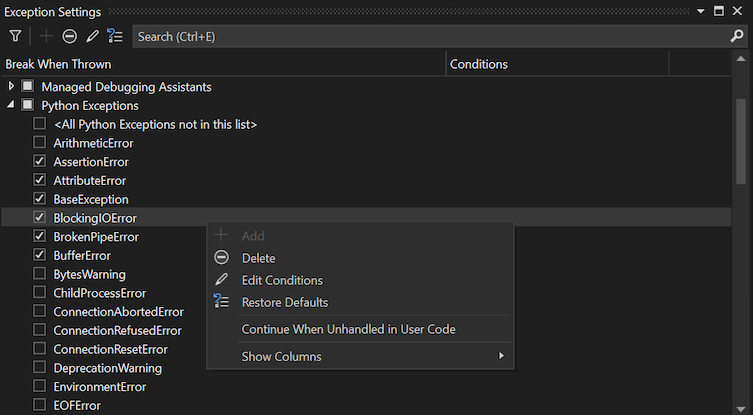Select Delete in the context menu

coord(258,258)
